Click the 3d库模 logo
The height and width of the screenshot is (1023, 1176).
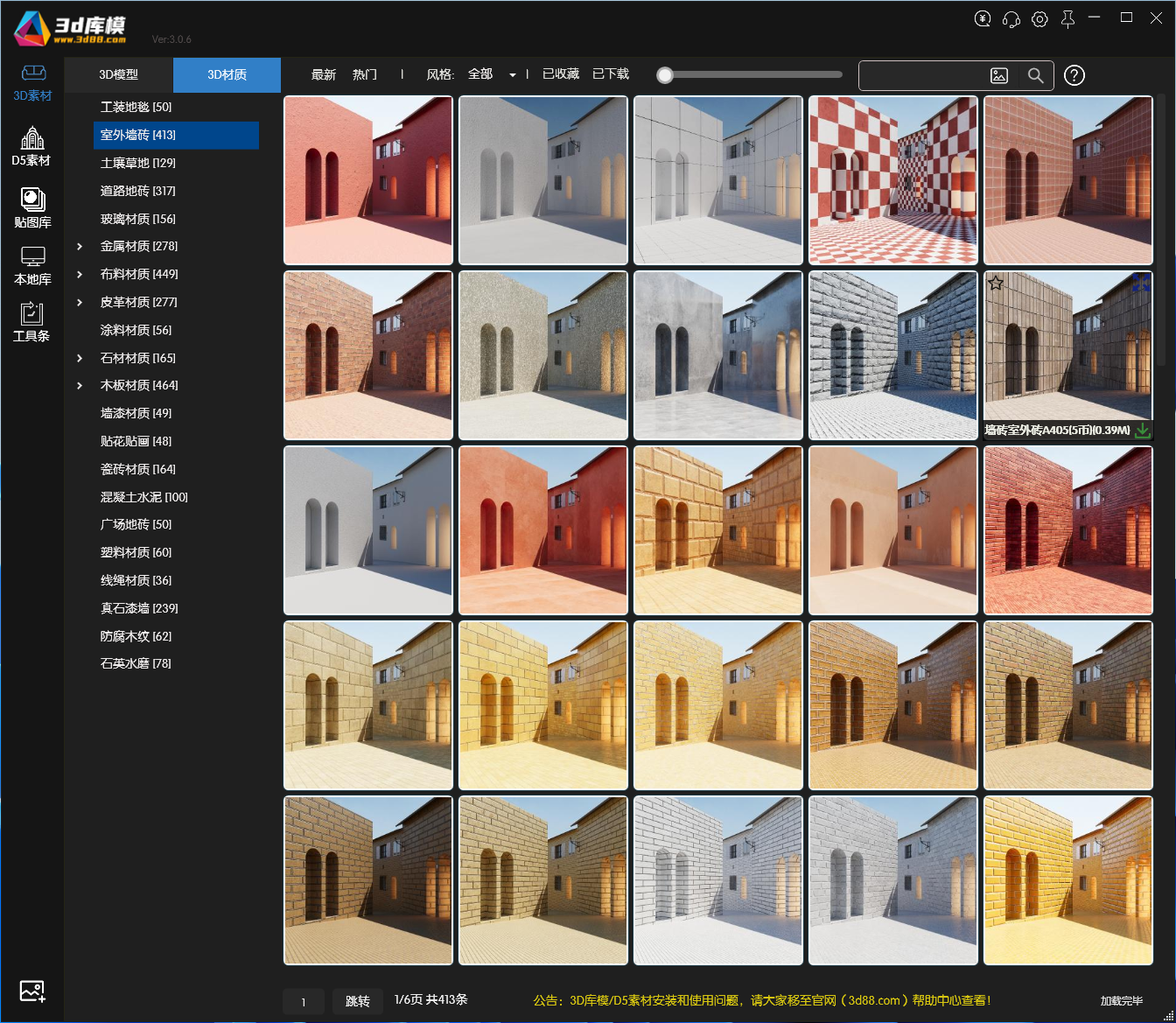70,28
